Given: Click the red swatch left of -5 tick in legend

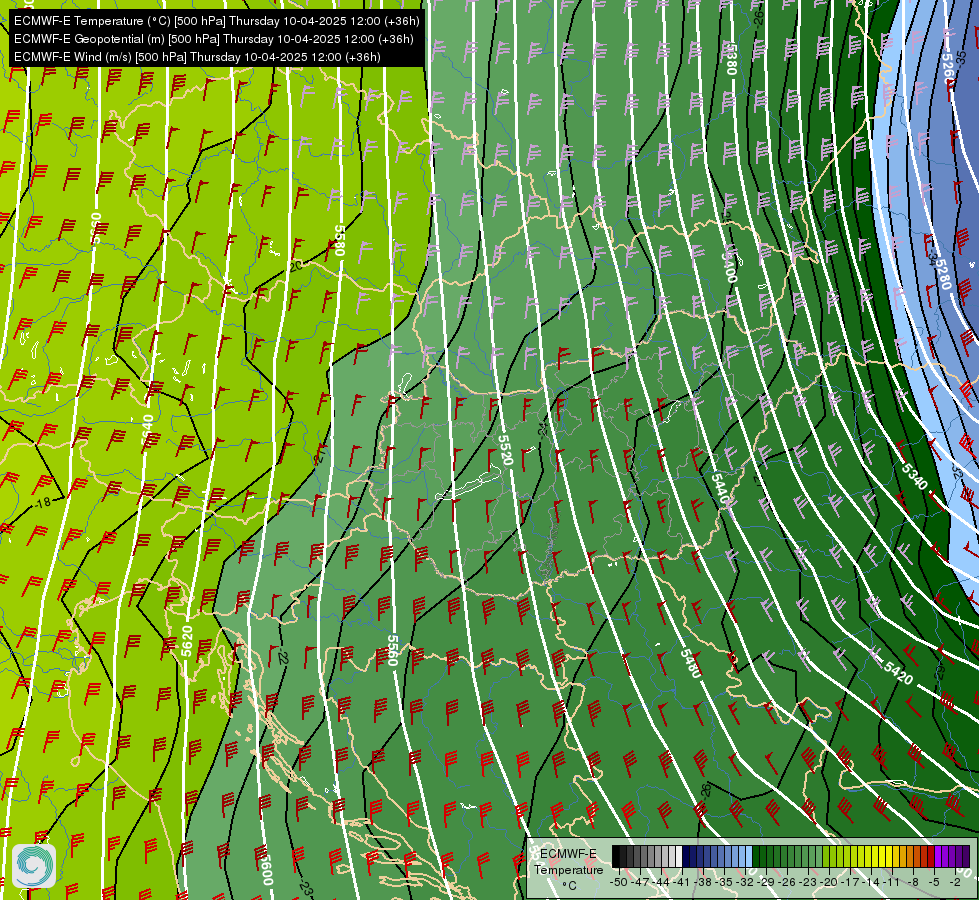Looking at the screenshot, I should [x=931, y=856].
